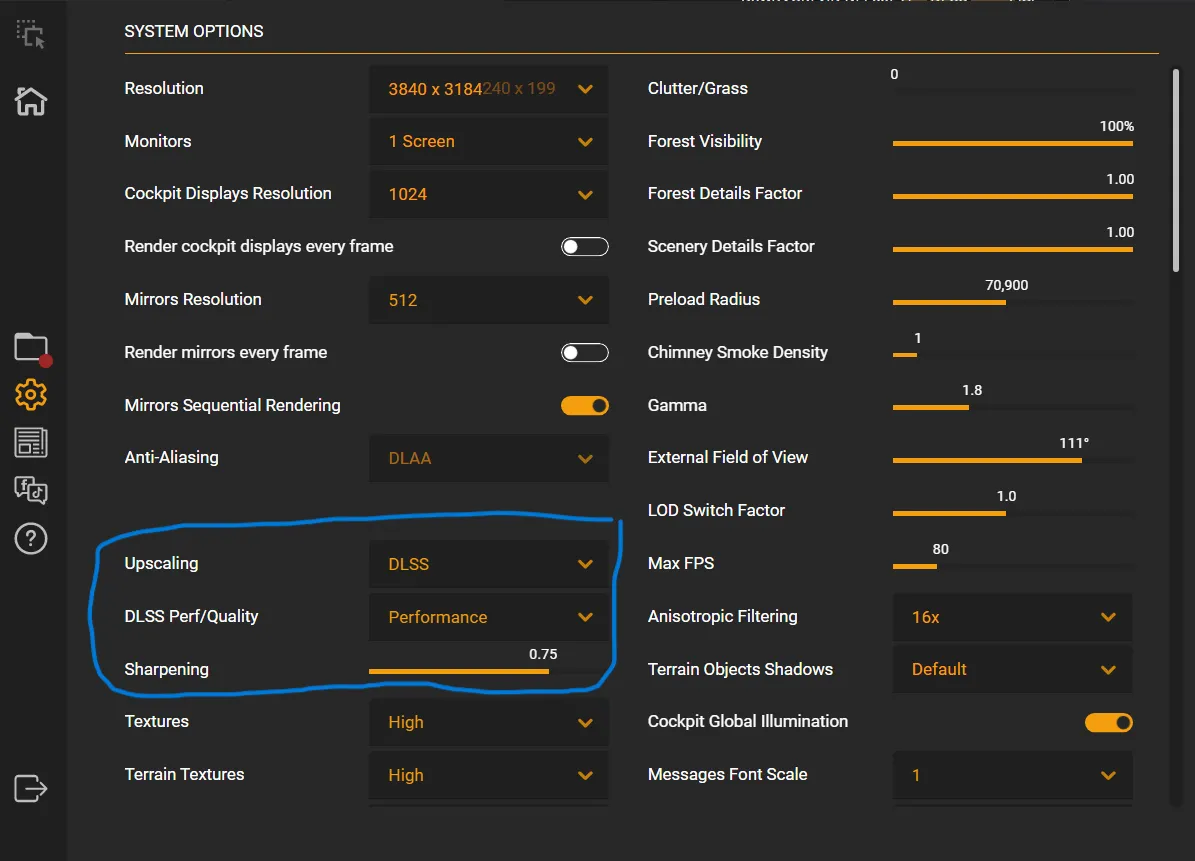Open the Monitors dropdown showing 1 Screen

click(489, 142)
